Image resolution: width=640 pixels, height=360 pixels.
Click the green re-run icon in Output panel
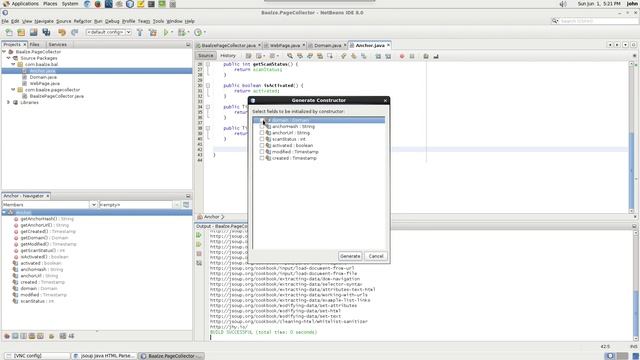pyautogui.click(x=199, y=235)
